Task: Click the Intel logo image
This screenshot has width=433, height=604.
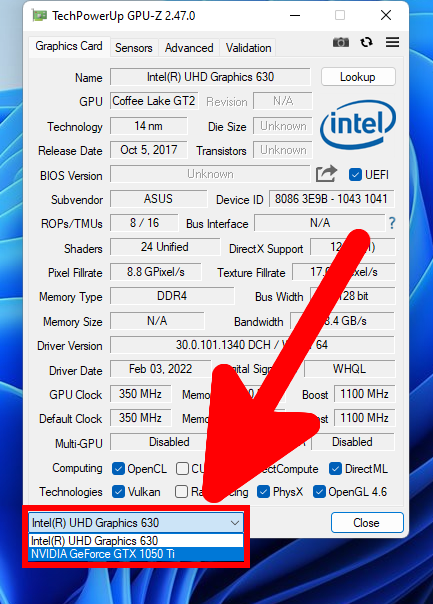Action: pyautogui.click(x=358, y=124)
